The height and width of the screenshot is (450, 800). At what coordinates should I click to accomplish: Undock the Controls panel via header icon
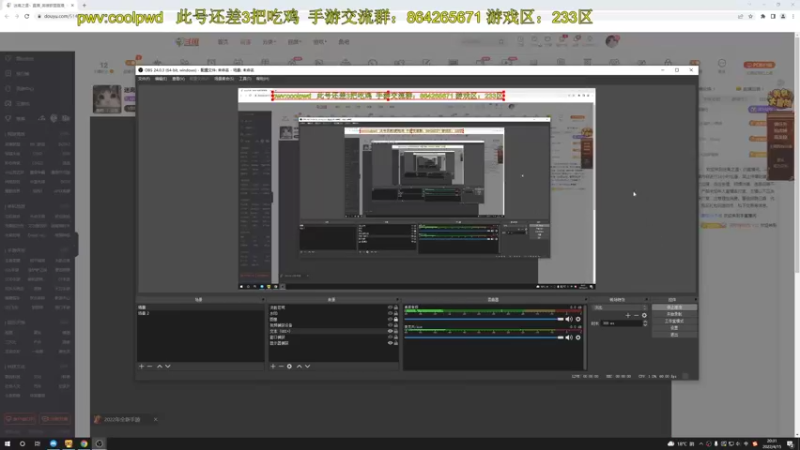(x=695, y=300)
